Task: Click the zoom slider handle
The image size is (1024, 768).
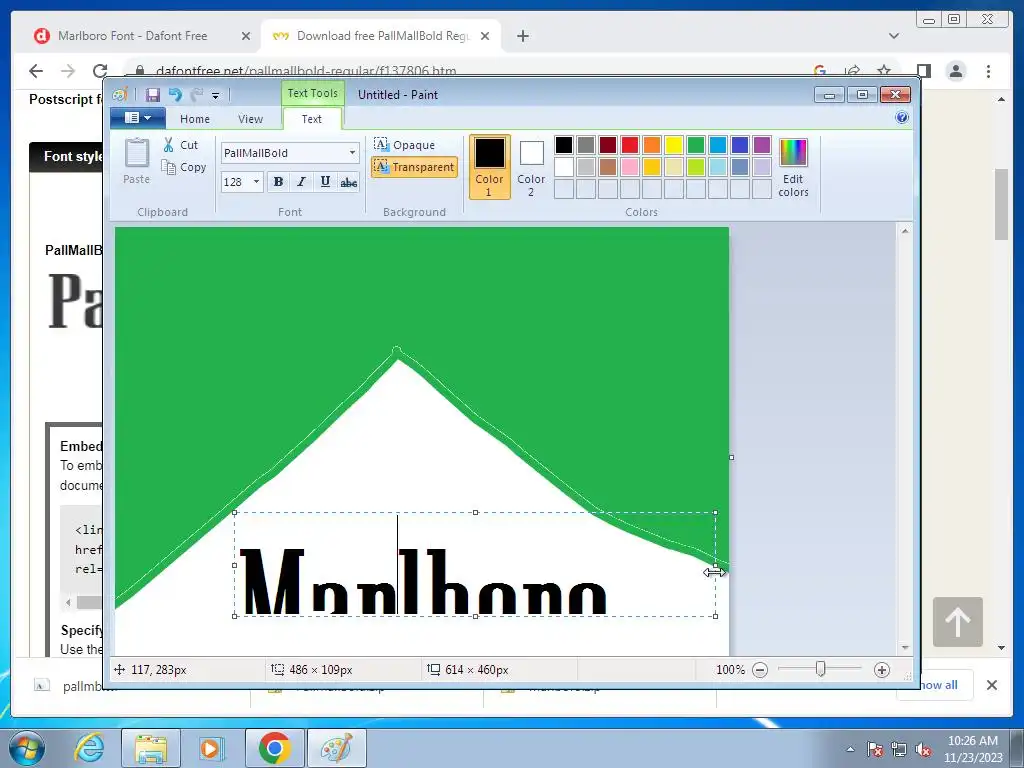Action: click(821, 669)
